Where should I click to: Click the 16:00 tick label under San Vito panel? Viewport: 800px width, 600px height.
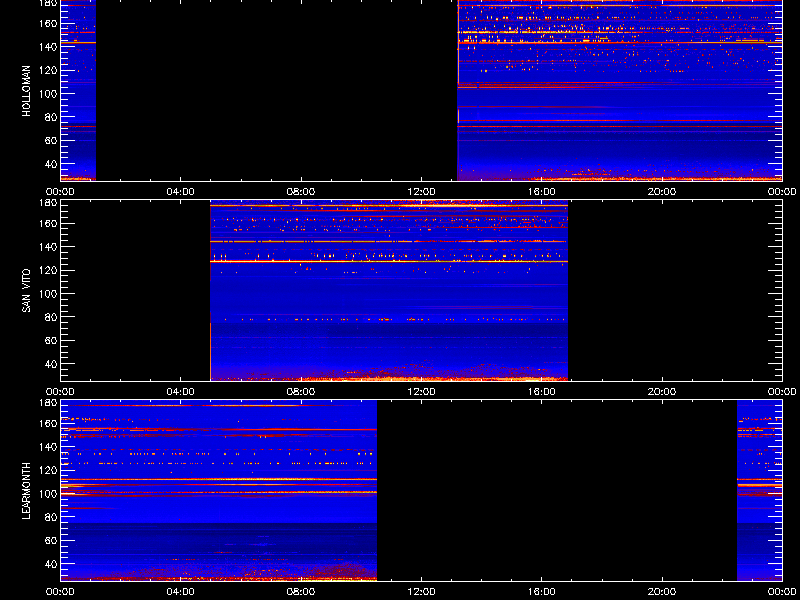click(541, 392)
